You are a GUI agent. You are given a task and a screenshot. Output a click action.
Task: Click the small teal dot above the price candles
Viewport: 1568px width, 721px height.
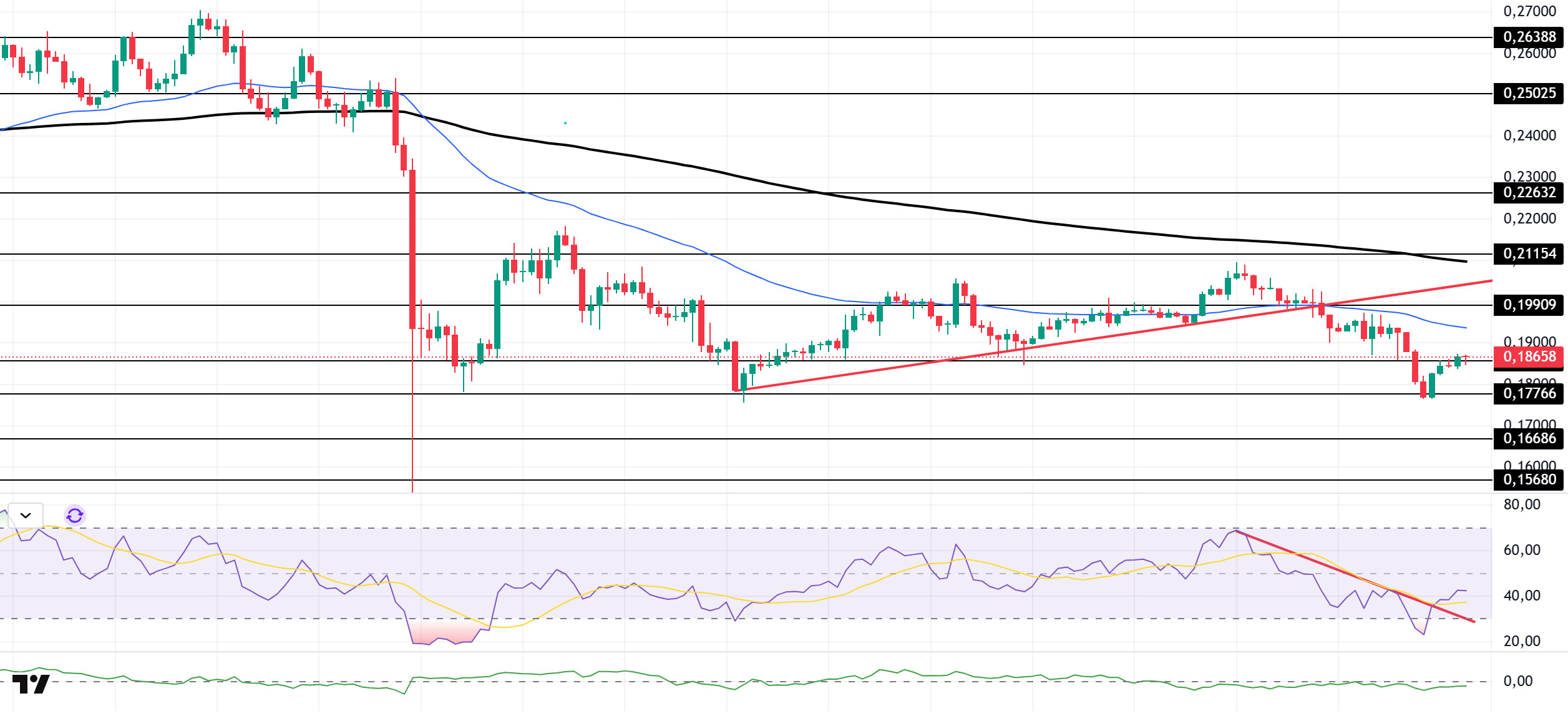tap(565, 123)
